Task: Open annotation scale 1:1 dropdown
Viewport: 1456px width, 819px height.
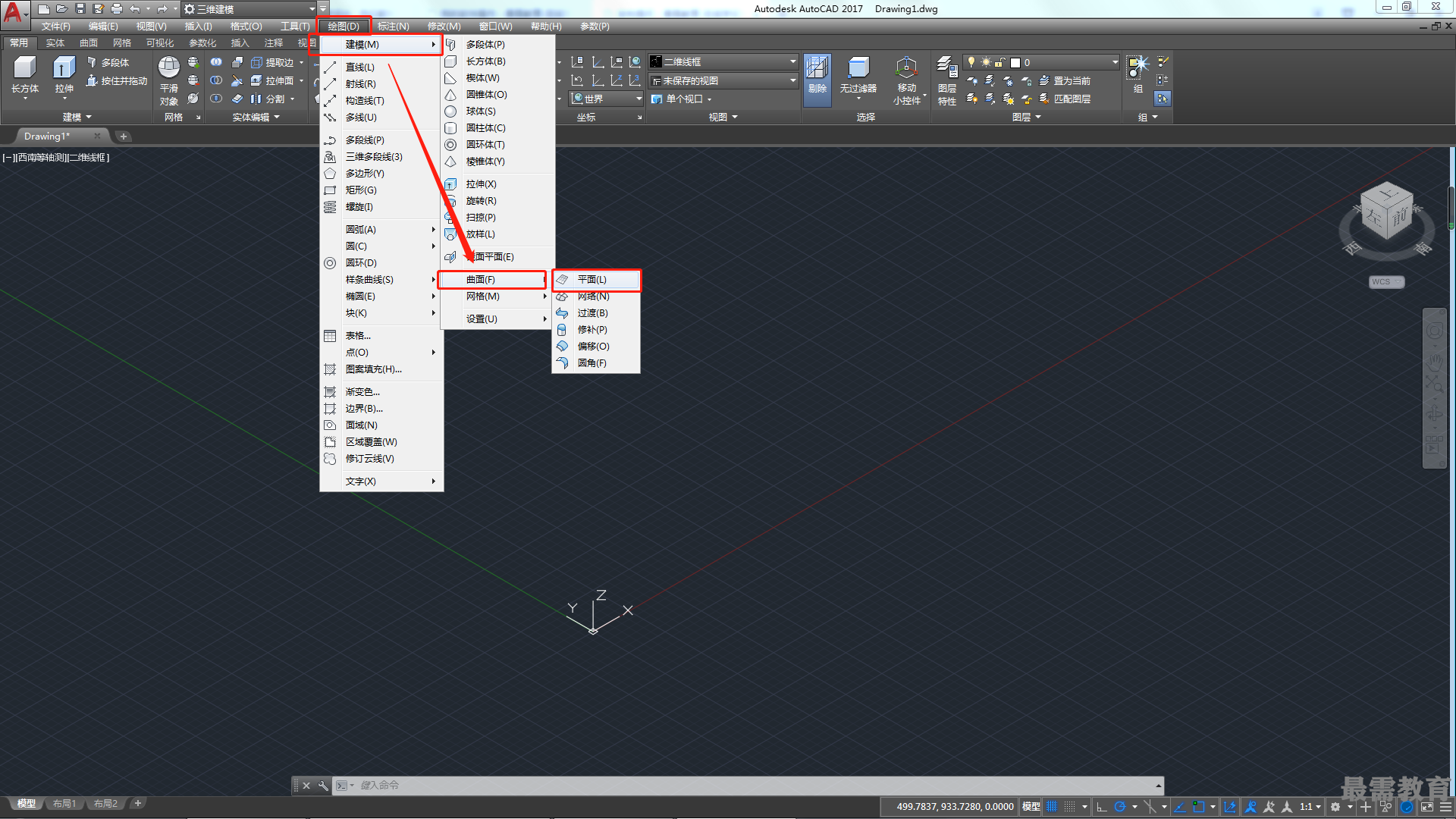Action: pyautogui.click(x=1310, y=807)
